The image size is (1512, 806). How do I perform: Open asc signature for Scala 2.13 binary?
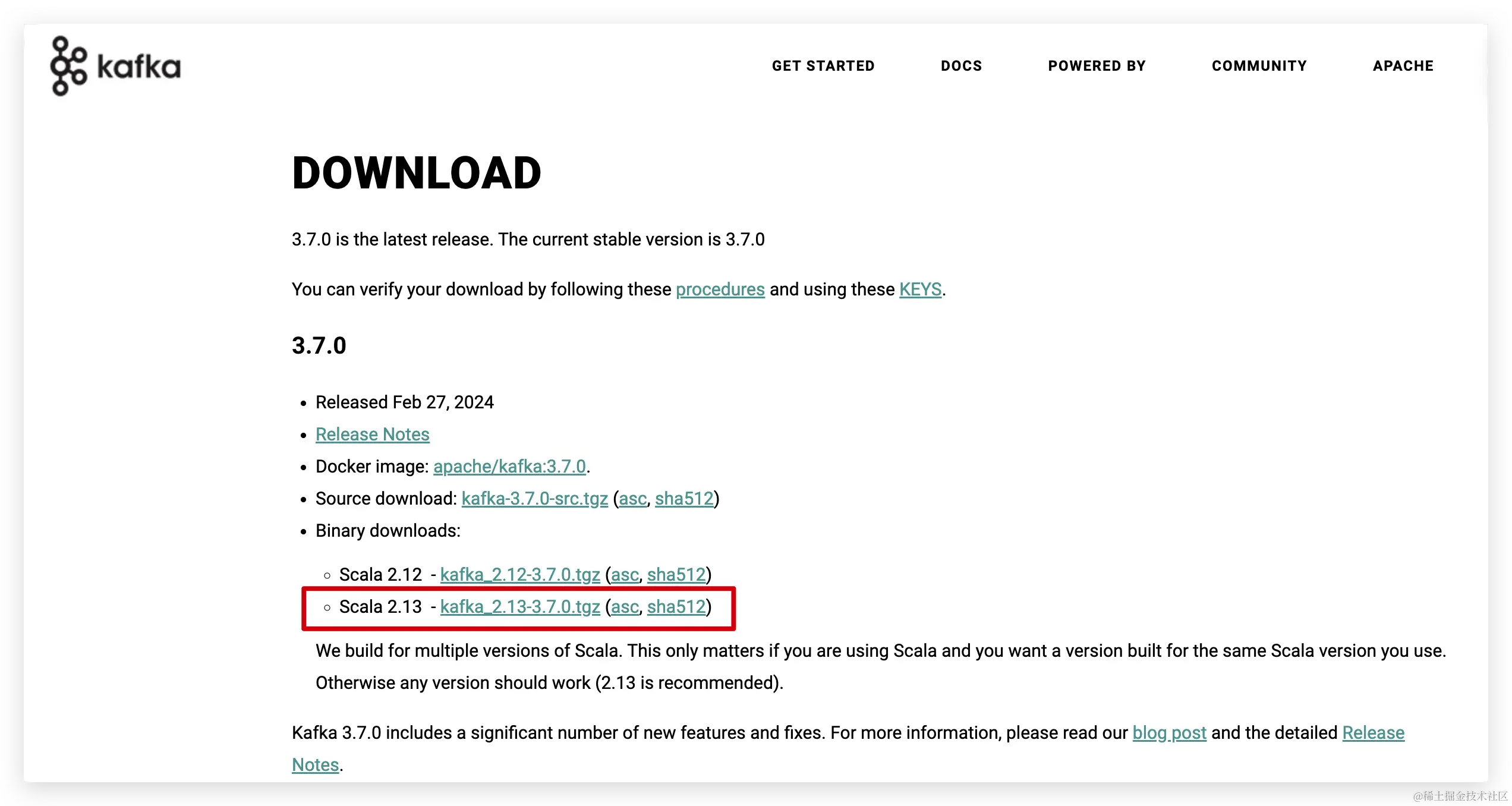coord(625,607)
